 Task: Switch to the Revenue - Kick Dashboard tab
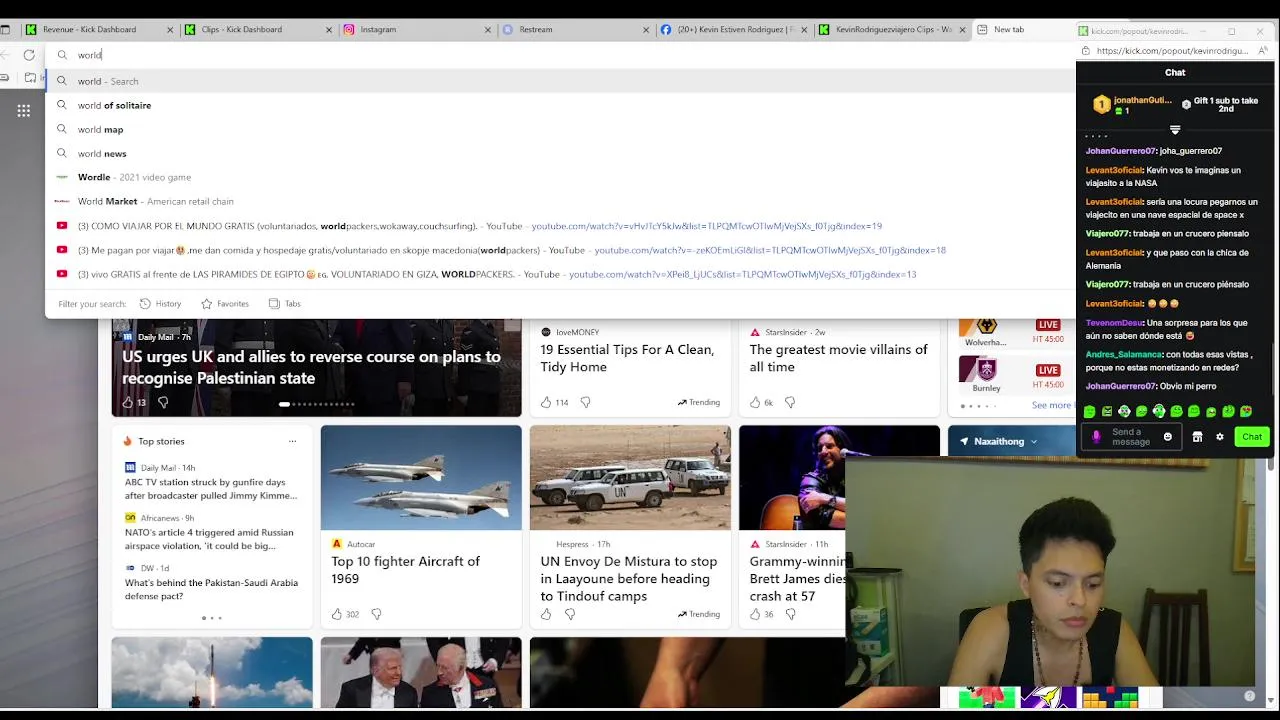(x=88, y=29)
